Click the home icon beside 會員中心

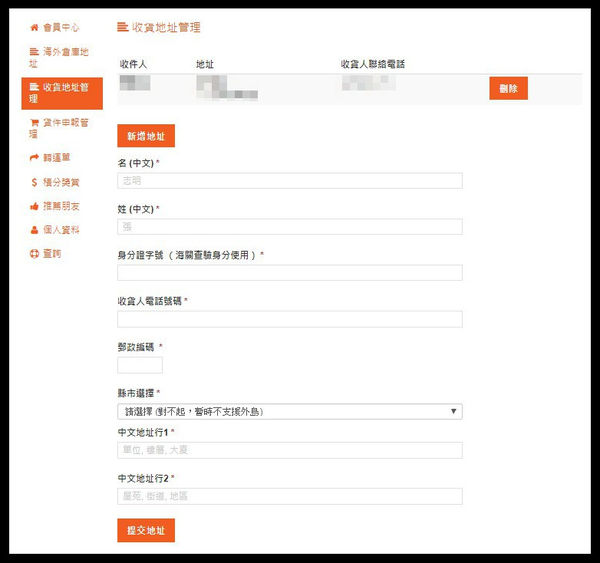tap(34, 27)
